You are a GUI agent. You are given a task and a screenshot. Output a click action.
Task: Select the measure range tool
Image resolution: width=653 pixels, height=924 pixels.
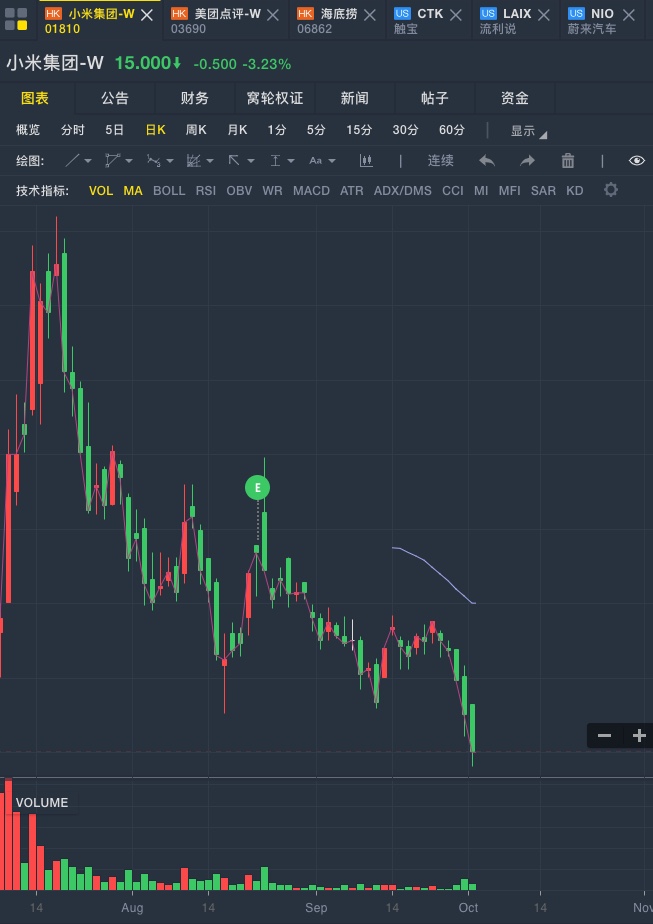(x=275, y=160)
